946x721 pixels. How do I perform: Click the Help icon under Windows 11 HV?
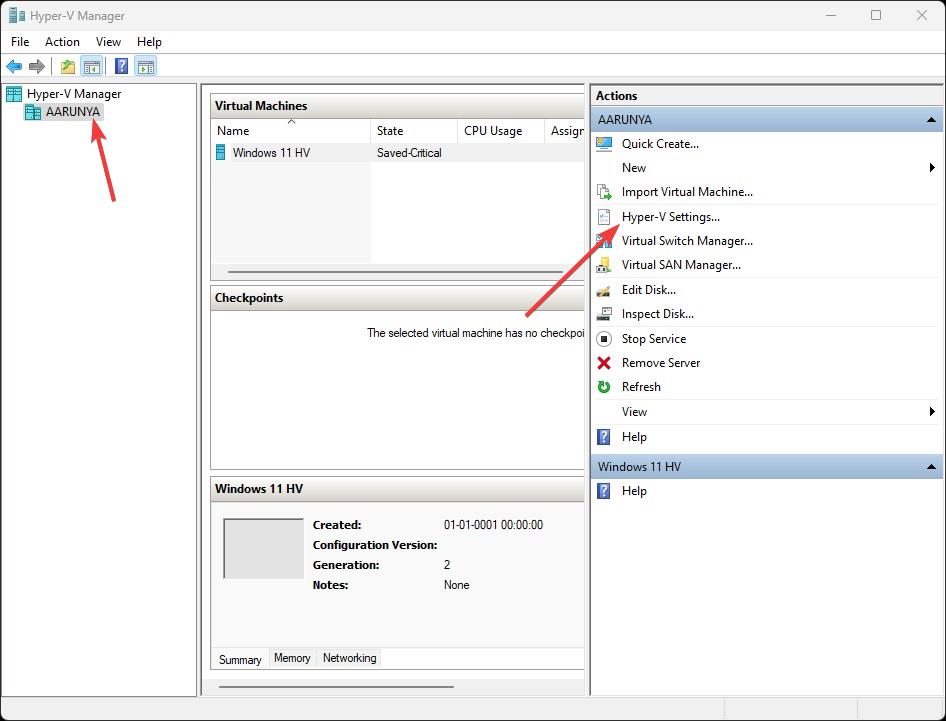(604, 491)
